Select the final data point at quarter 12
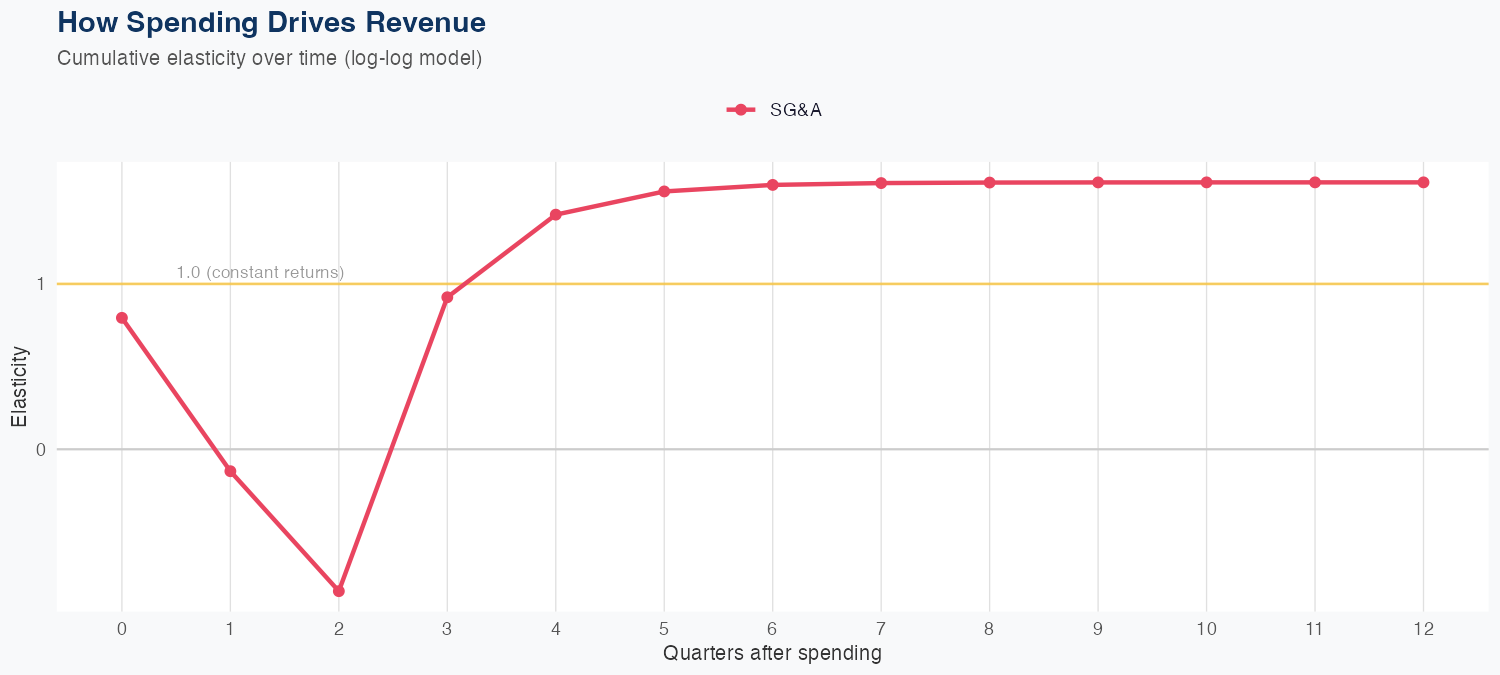 pyautogui.click(x=1423, y=182)
